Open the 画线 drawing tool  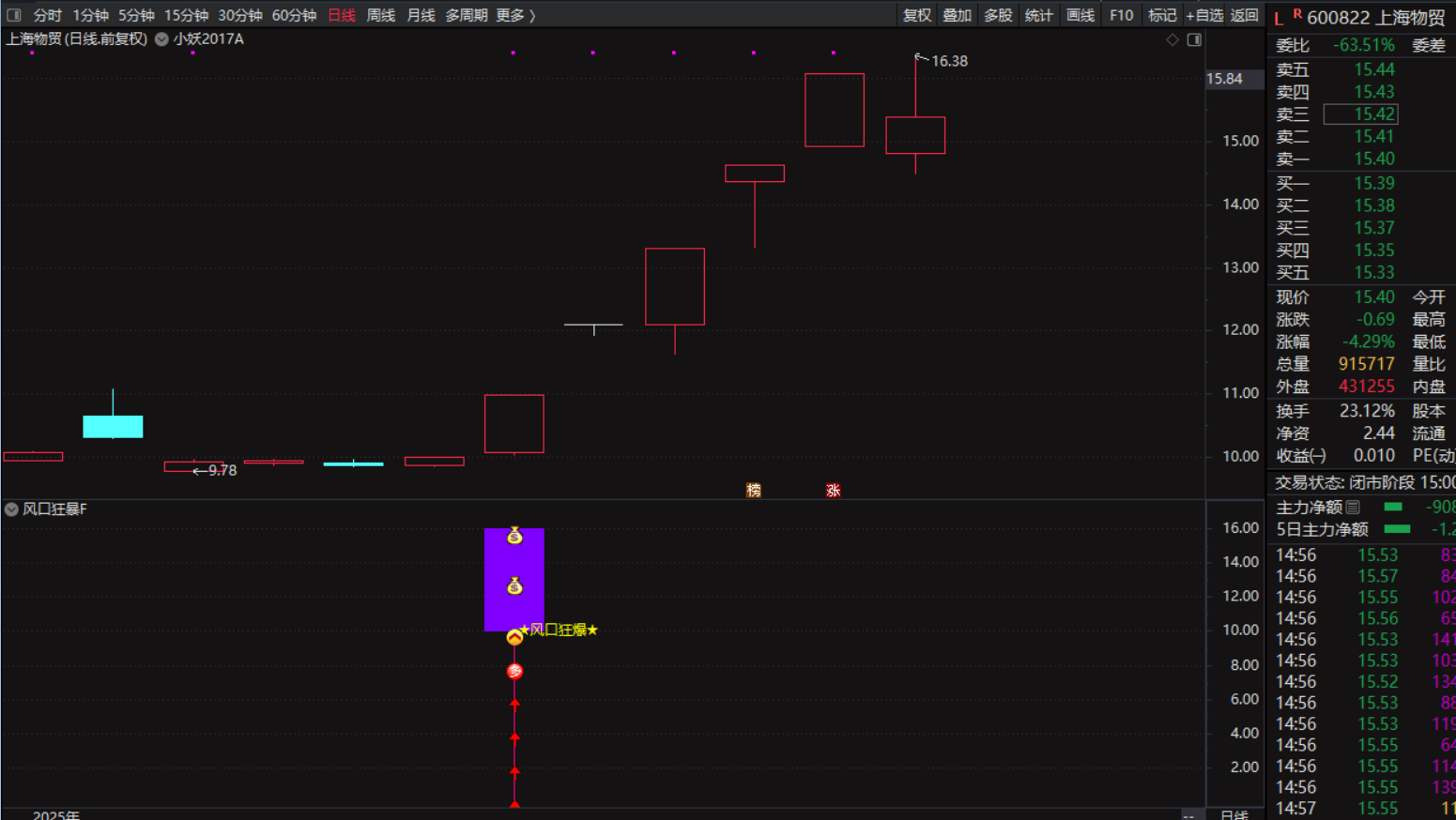[x=1080, y=15]
